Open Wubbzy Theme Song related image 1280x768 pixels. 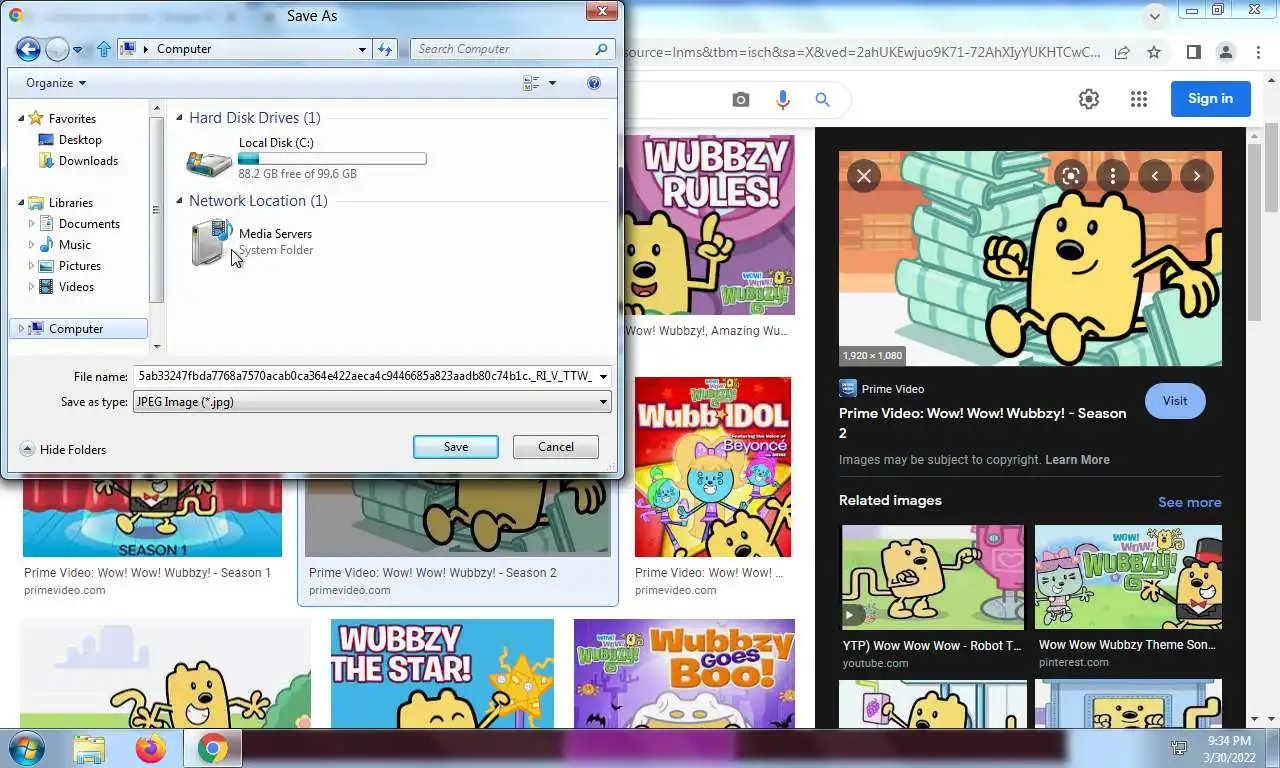coord(1128,578)
